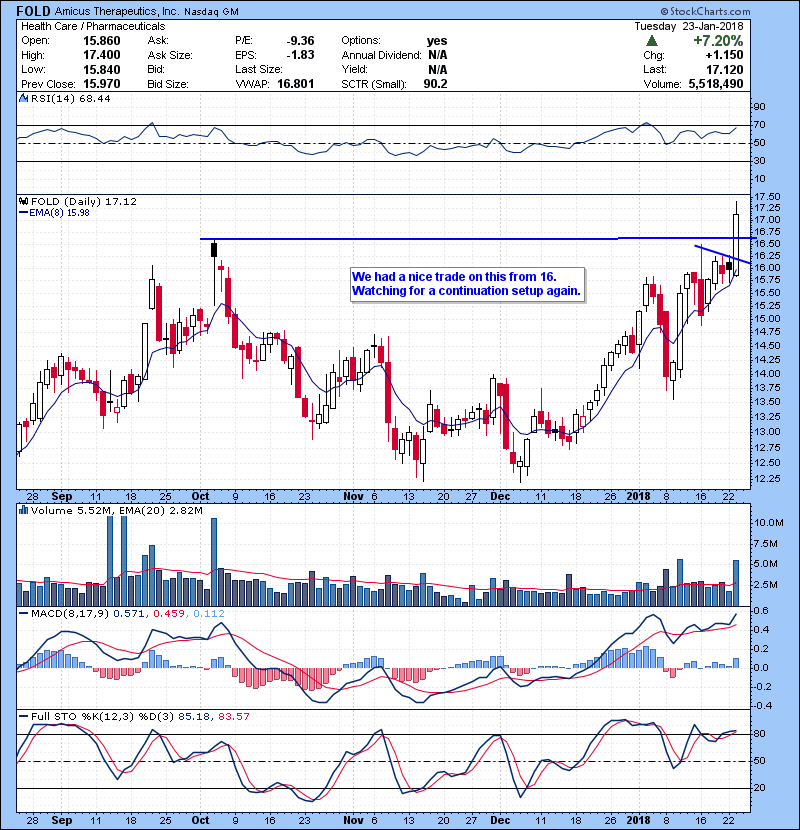The height and width of the screenshot is (830, 800).
Task: Click the Last Size label
Action: coord(258,69)
